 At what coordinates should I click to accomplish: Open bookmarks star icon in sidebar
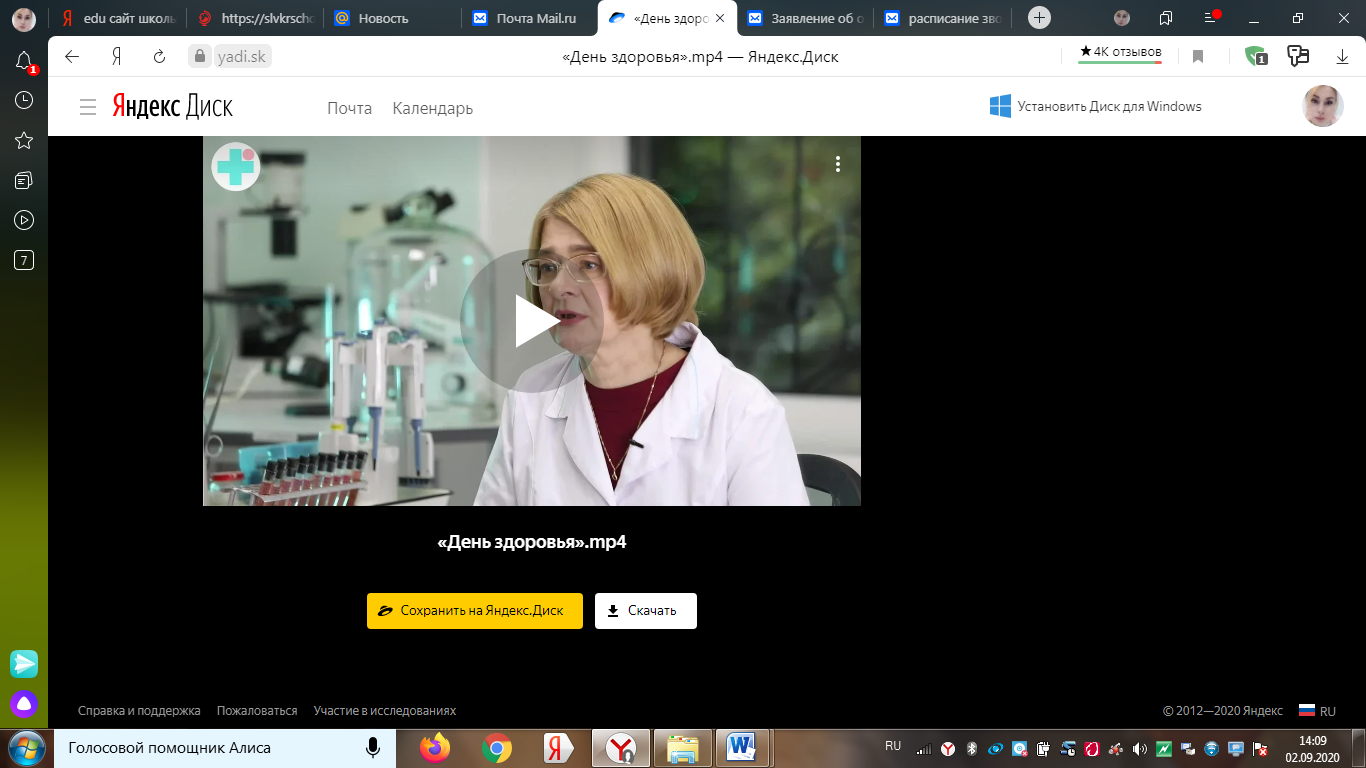point(24,140)
